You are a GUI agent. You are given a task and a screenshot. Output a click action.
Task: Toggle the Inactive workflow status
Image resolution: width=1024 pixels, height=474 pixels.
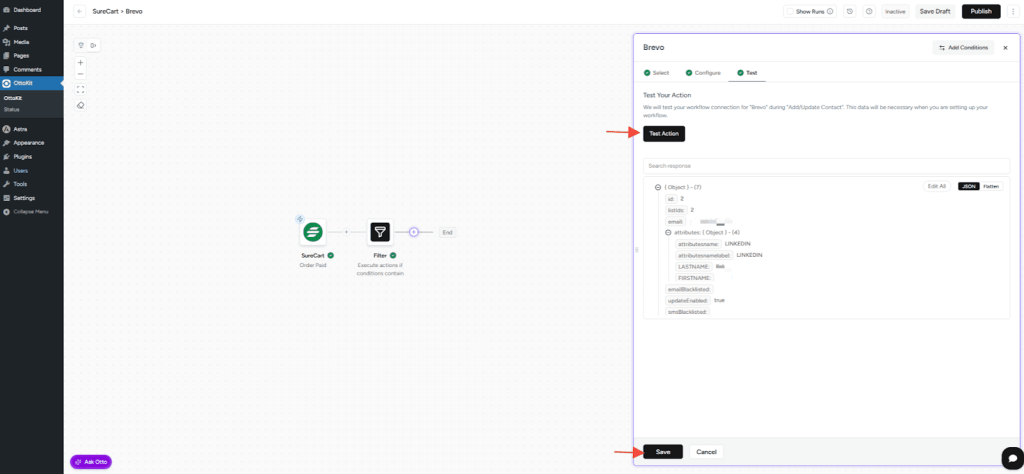coord(895,11)
